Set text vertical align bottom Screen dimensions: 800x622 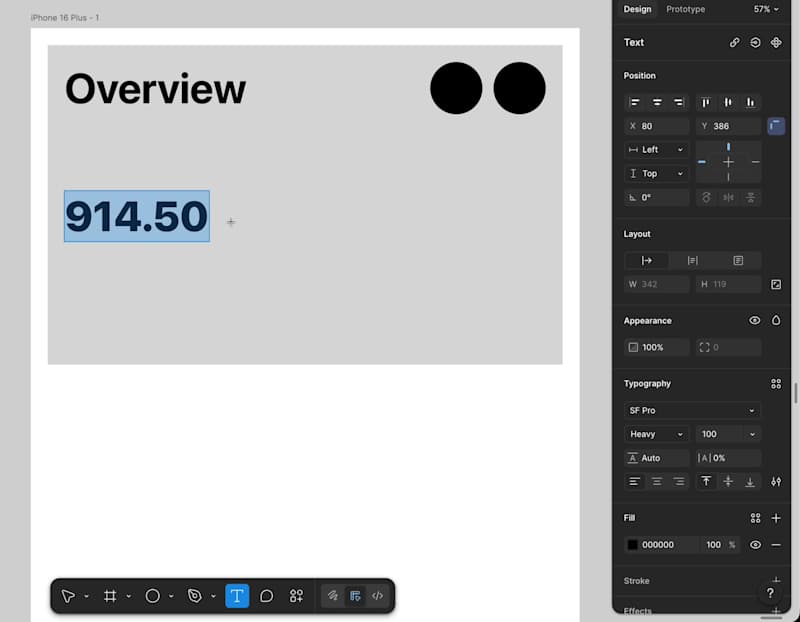750,482
